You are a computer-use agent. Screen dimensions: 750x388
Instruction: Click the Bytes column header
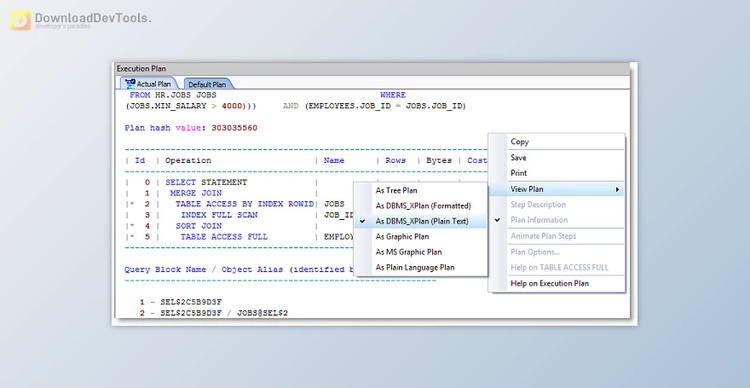point(439,161)
